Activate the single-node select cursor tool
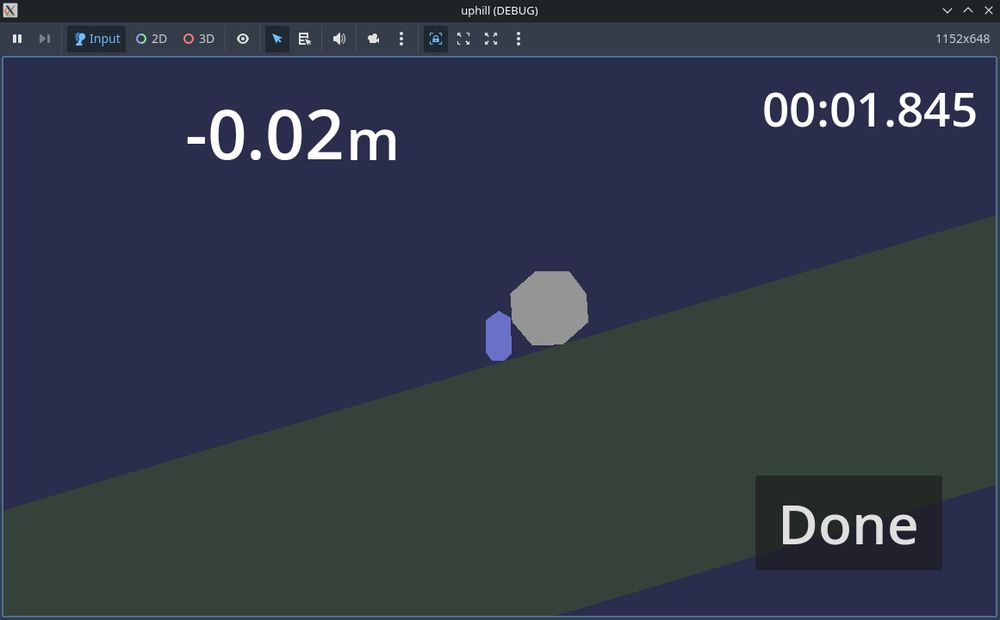 click(x=277, y=39)
